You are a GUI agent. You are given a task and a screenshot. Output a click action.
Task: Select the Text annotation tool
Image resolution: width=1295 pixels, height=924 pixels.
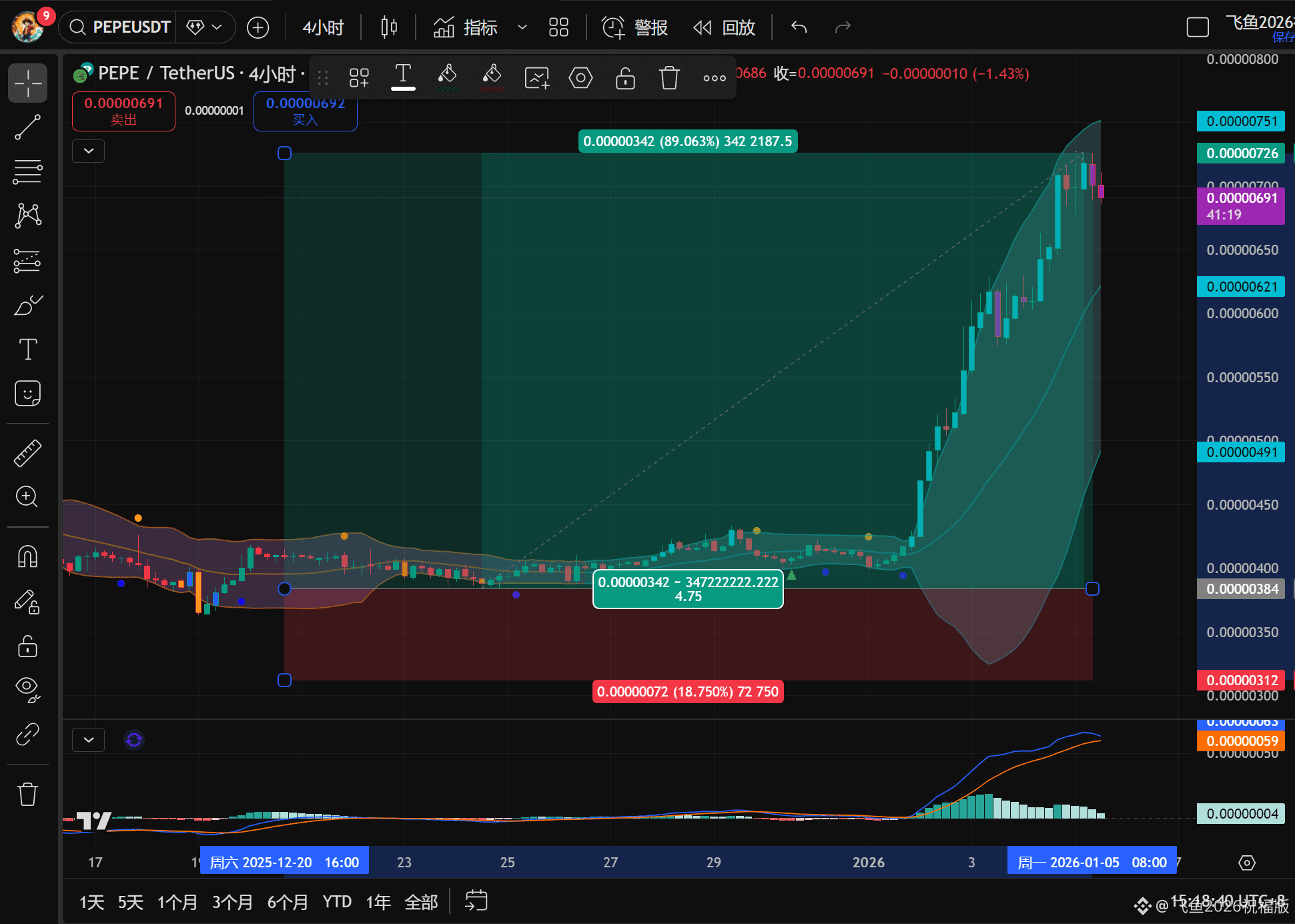27,349
